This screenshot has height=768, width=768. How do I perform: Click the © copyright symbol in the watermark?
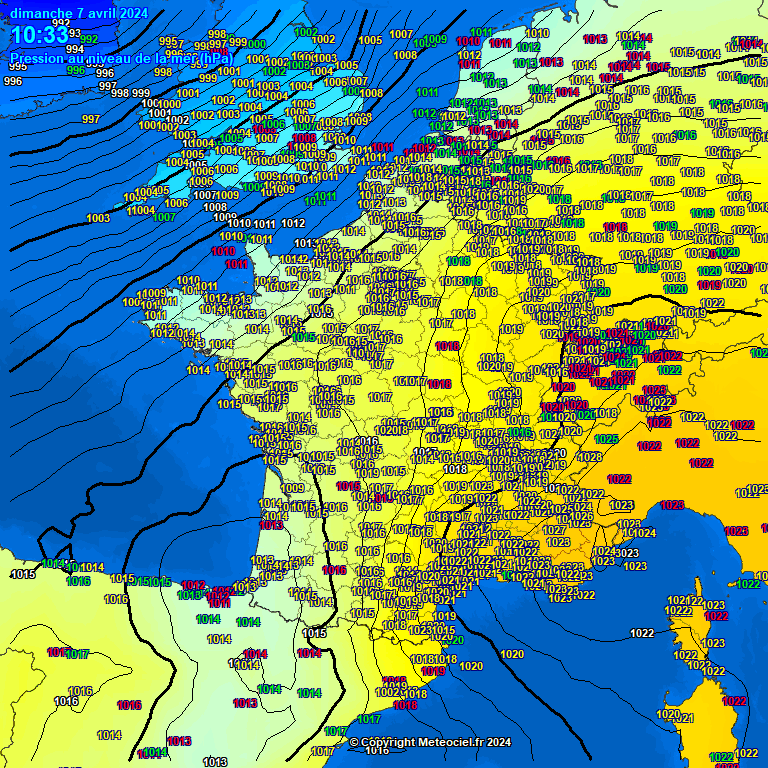coord(354,742)
